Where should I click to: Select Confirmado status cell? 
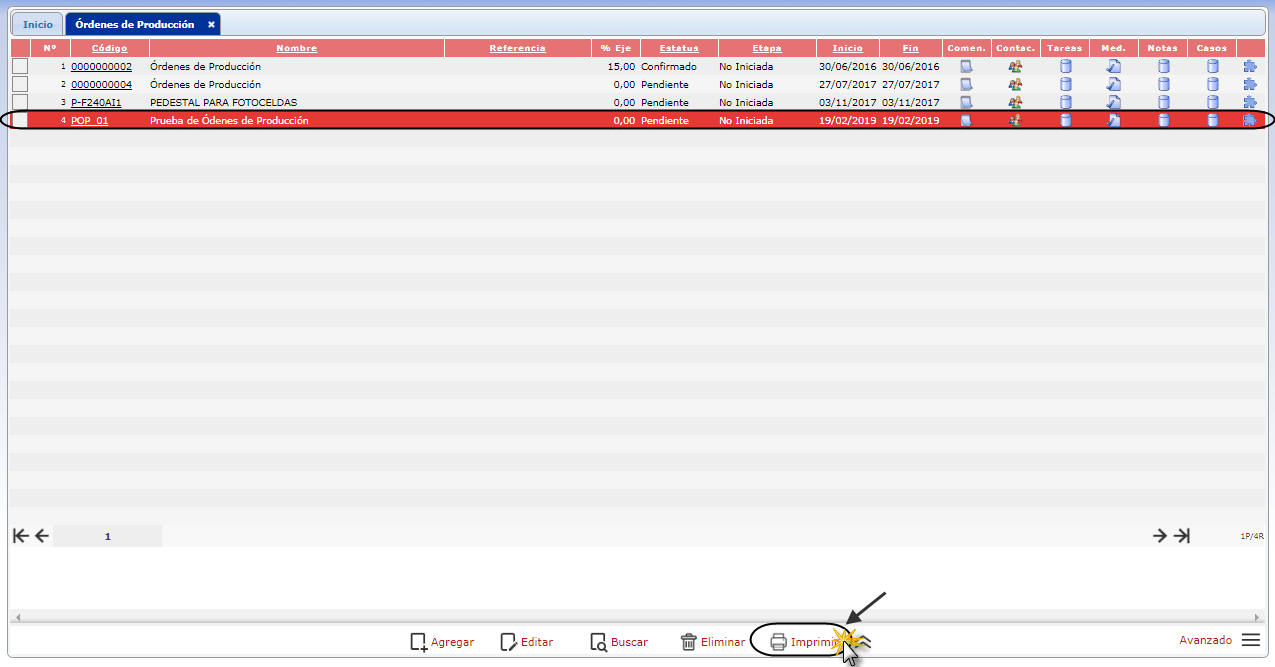coord(669,67)
